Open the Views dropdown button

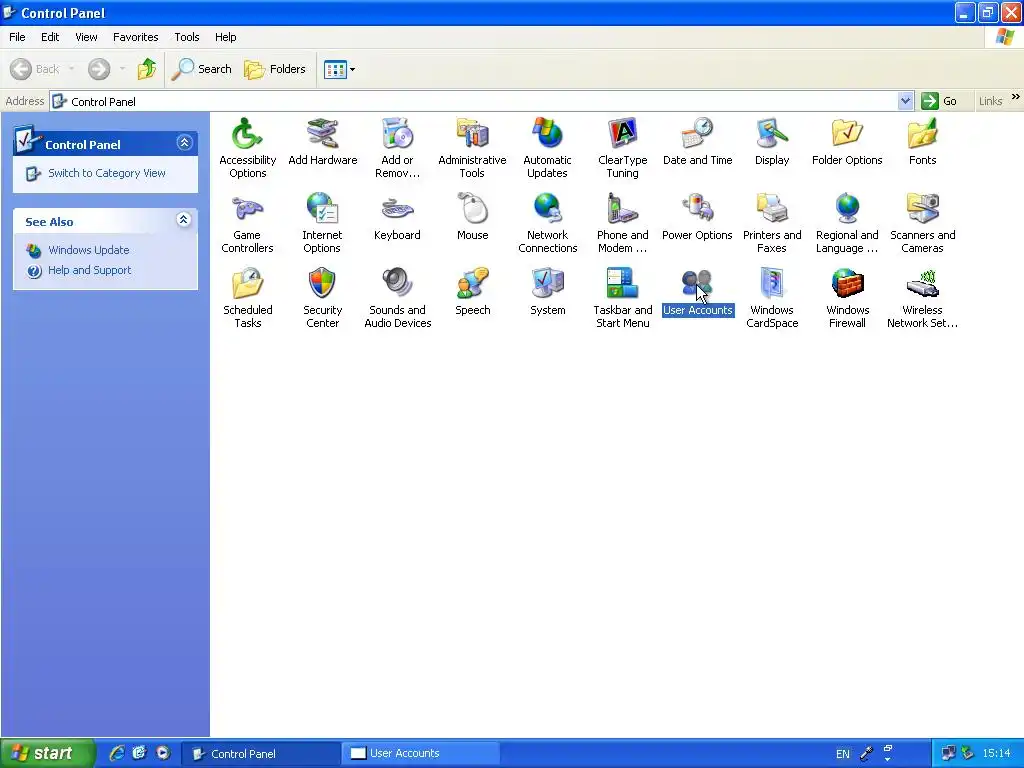[x=340, y=69]
